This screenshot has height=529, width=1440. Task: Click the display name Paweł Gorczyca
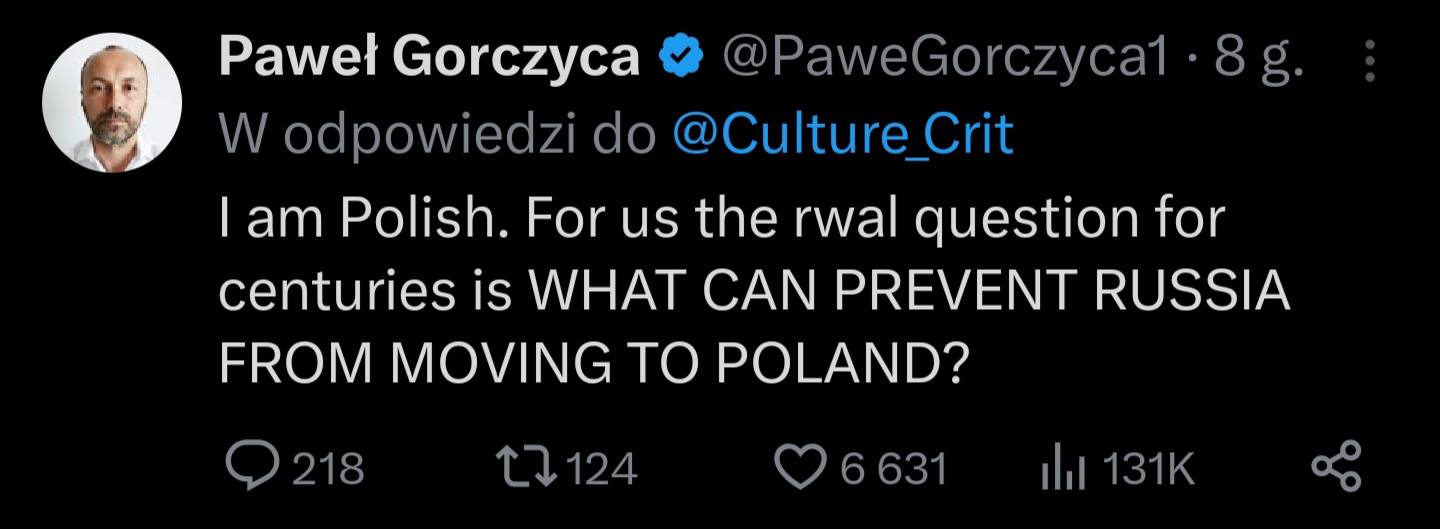[430, 60]
